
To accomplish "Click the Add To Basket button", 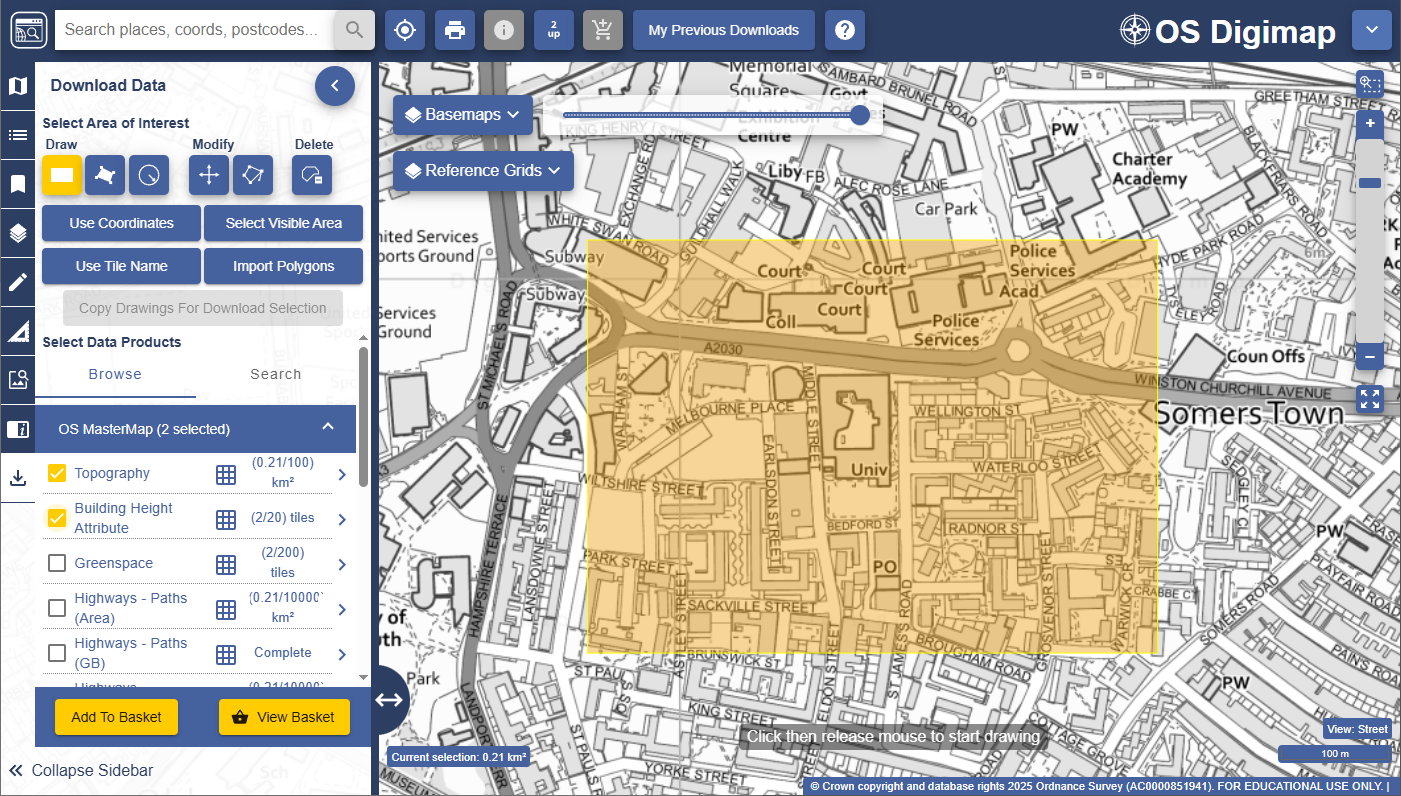I will coord(116,717).
